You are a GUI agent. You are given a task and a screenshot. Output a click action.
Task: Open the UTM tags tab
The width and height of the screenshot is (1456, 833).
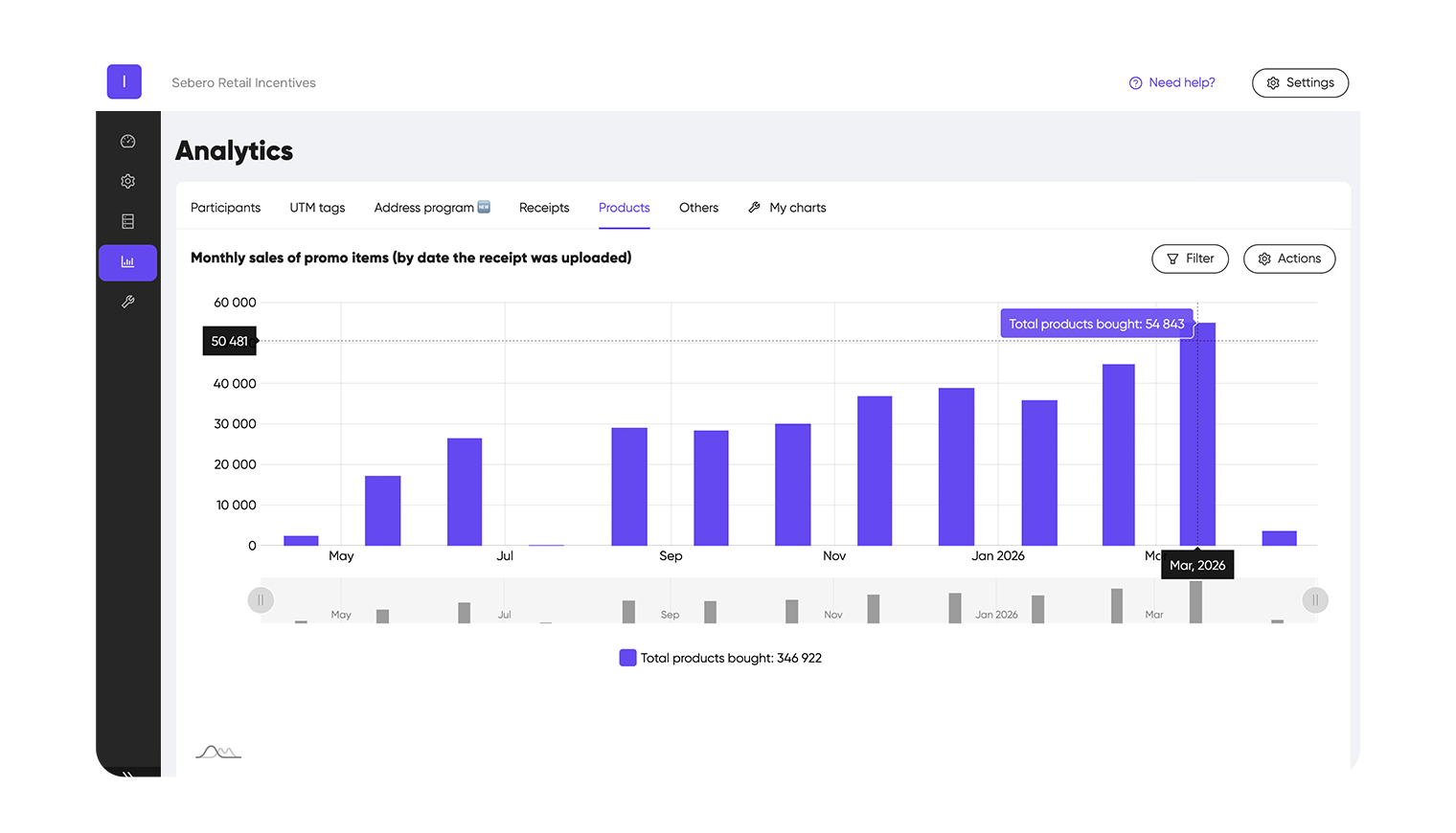[x=316, y=208]
